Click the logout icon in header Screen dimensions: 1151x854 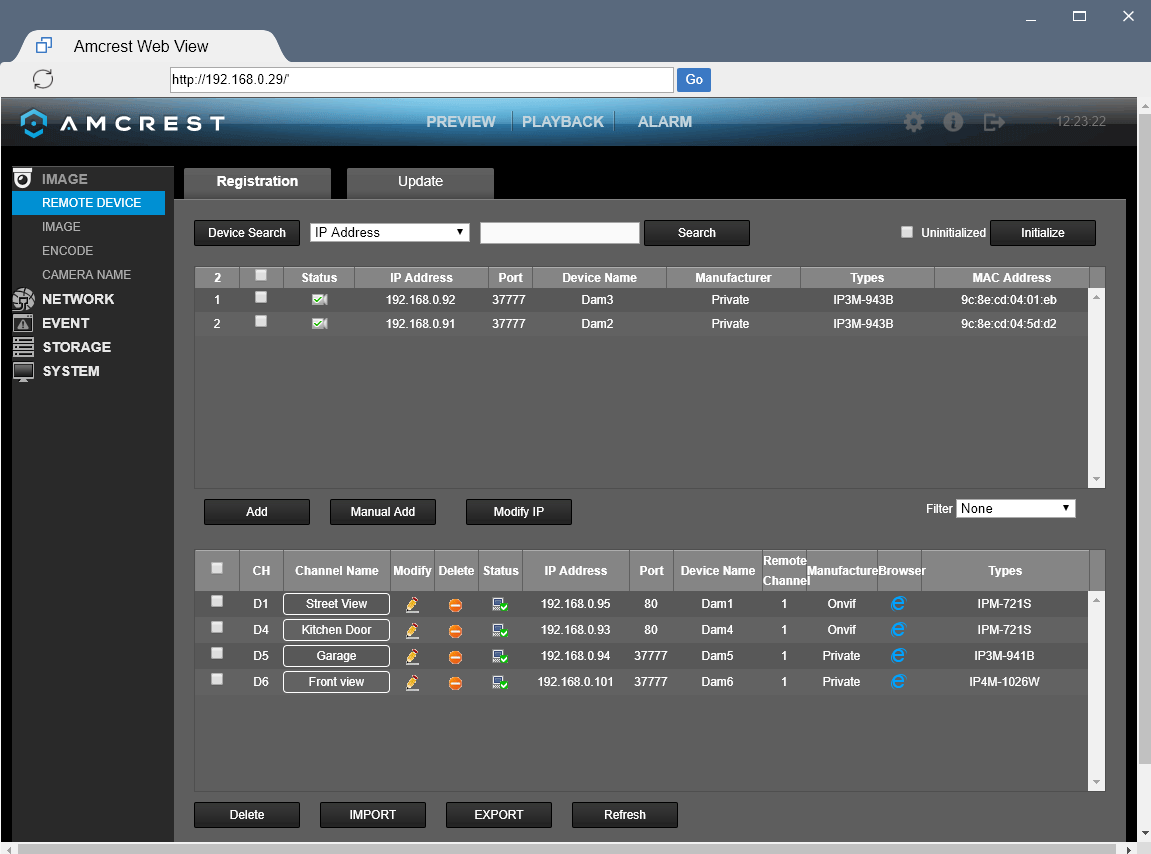tap(994, 122)
